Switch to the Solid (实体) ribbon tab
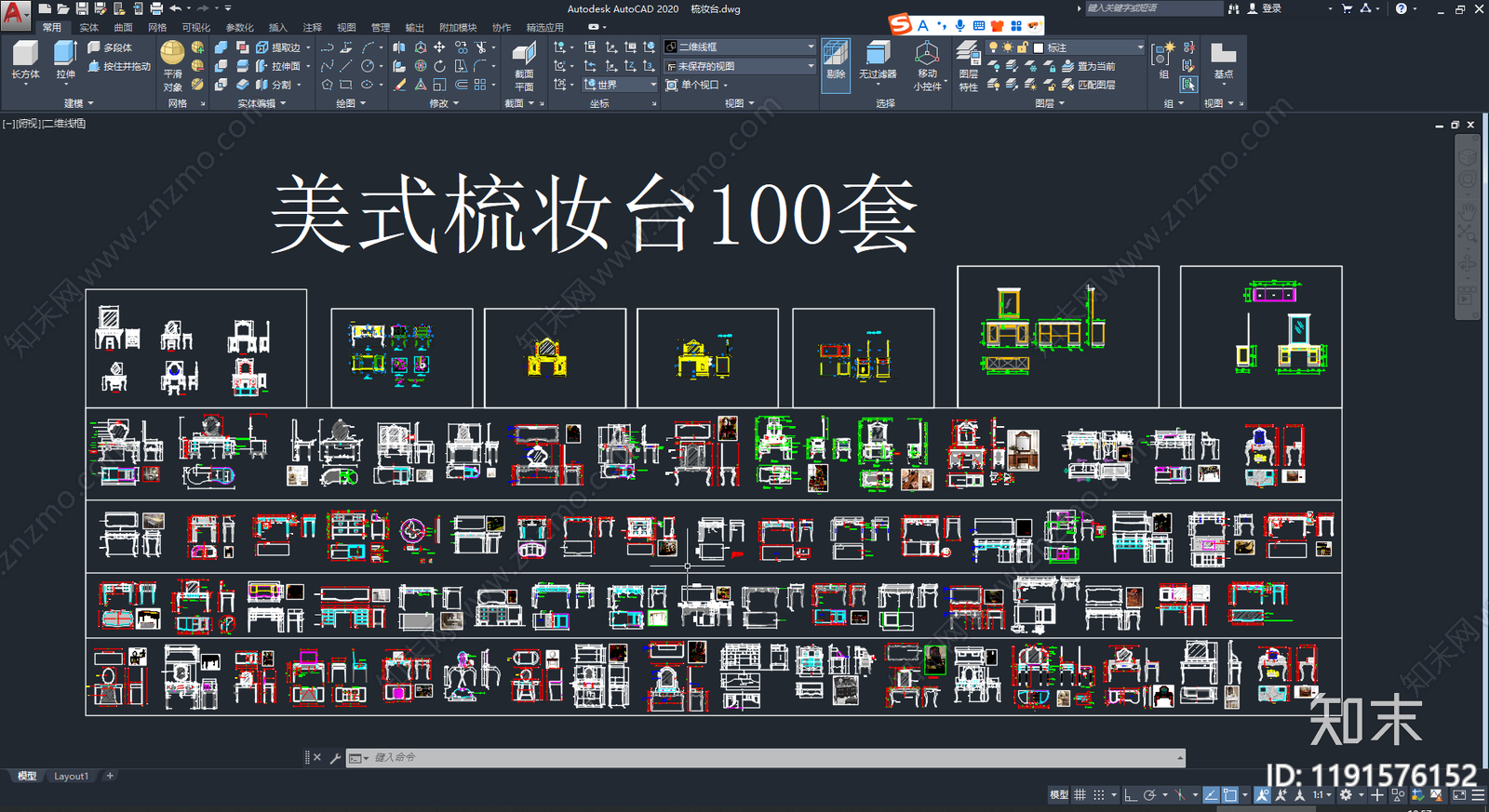This screenshot has width=1489, height=812. point(89,28)
